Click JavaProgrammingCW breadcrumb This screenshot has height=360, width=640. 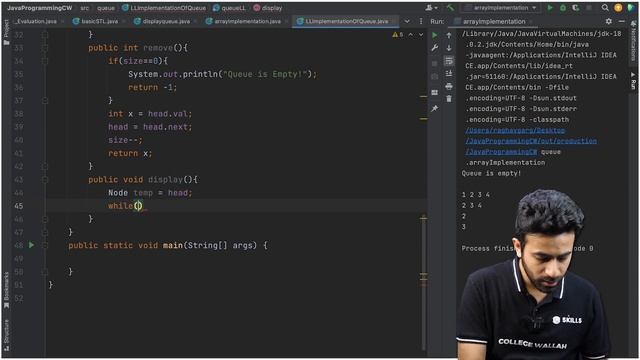(40, 8)
